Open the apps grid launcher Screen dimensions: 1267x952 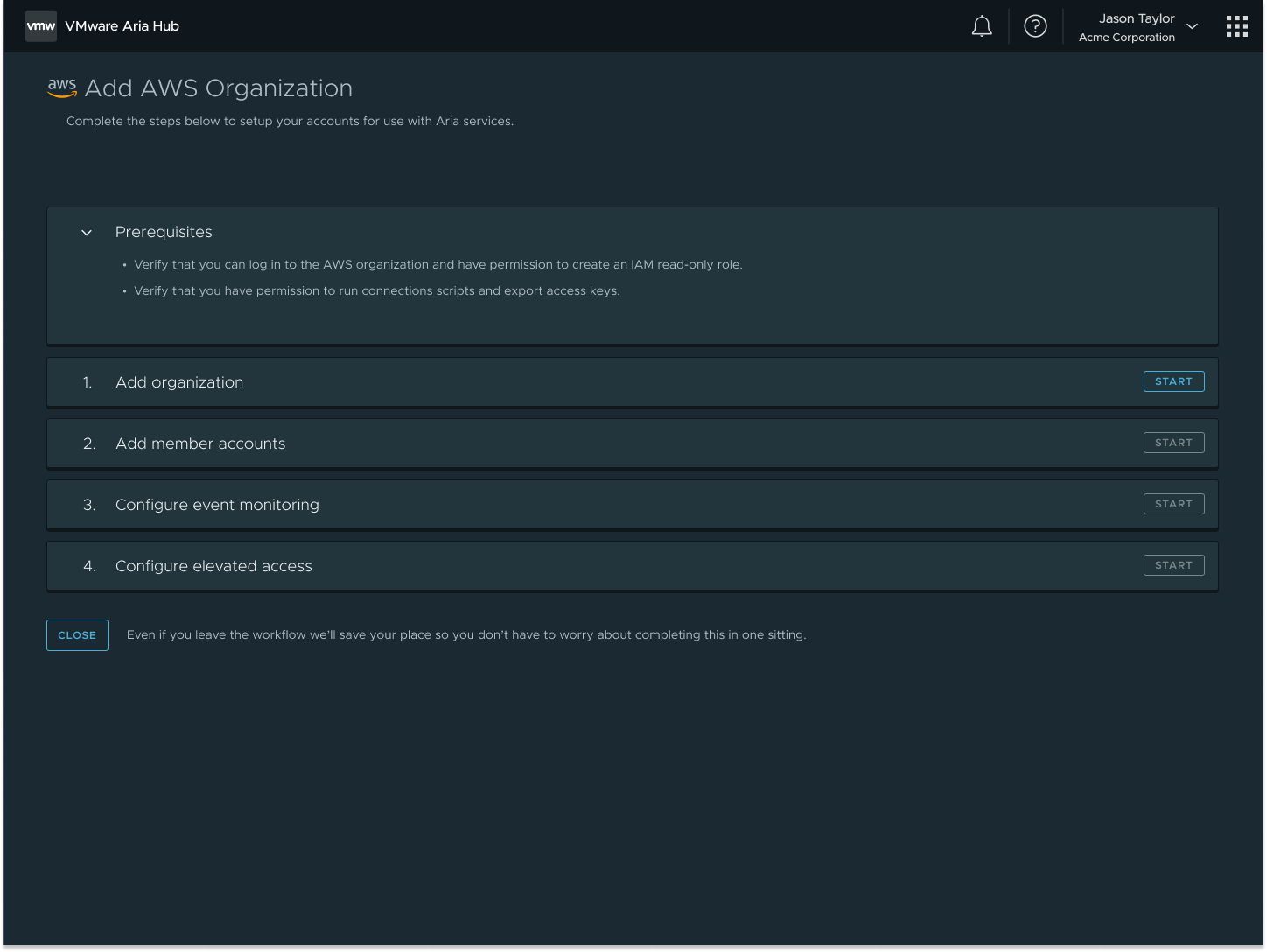[1237, 26]
